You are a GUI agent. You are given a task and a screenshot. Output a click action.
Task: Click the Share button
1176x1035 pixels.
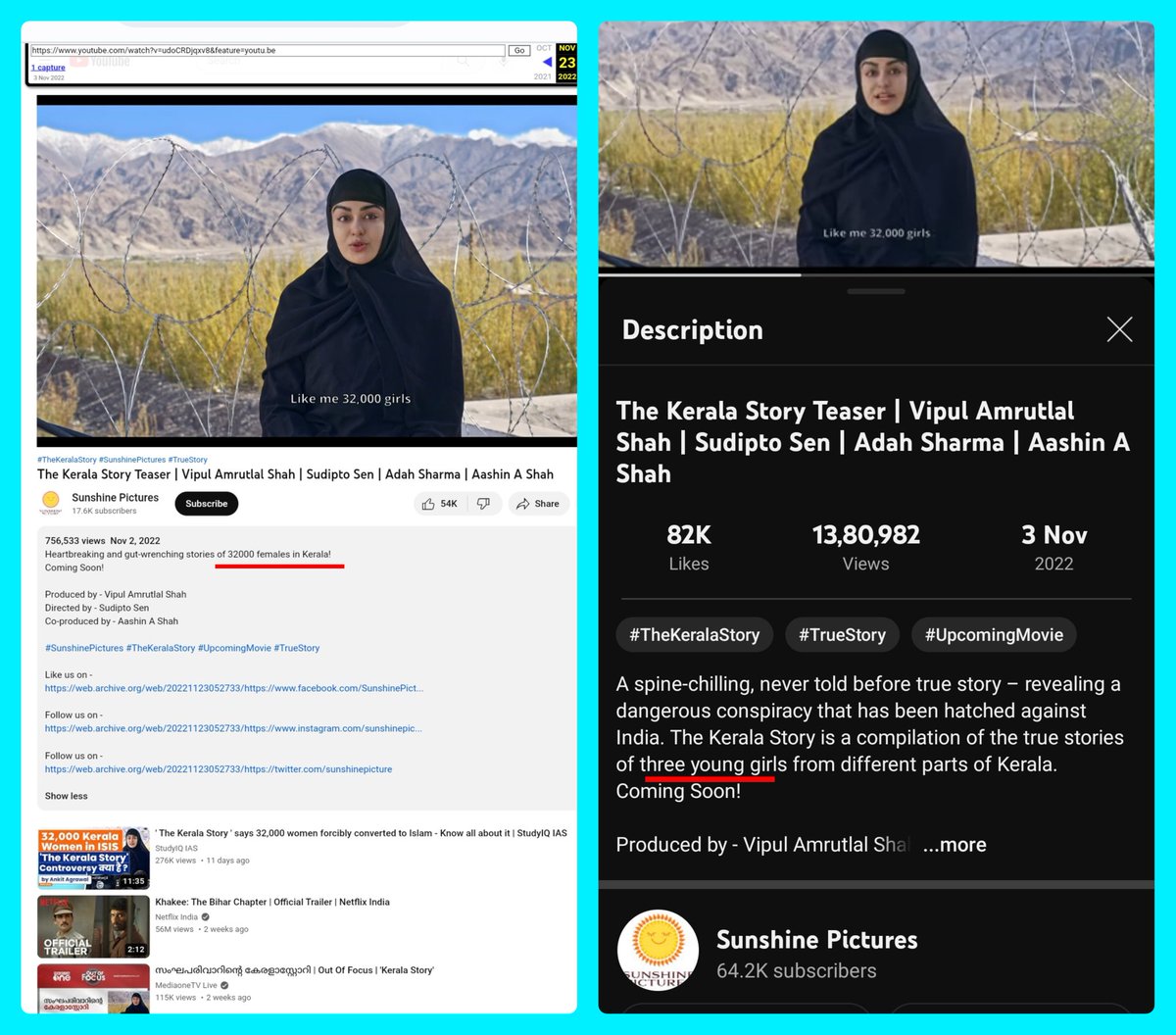point(538,504)
